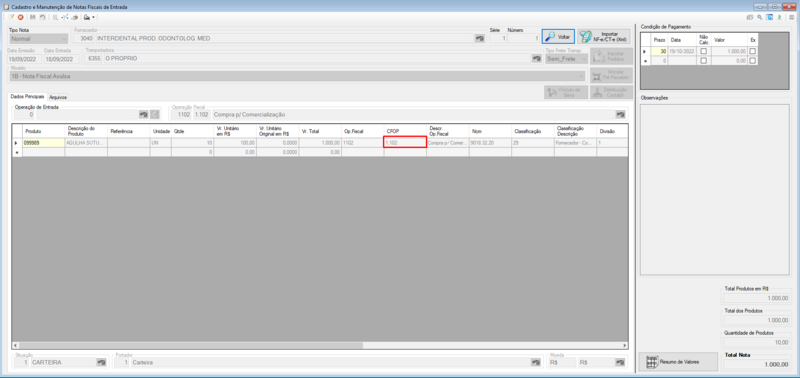This screenshot has width=800, height=378.
Task: Click the Ncm column header
Action: [x=490, y=131]
